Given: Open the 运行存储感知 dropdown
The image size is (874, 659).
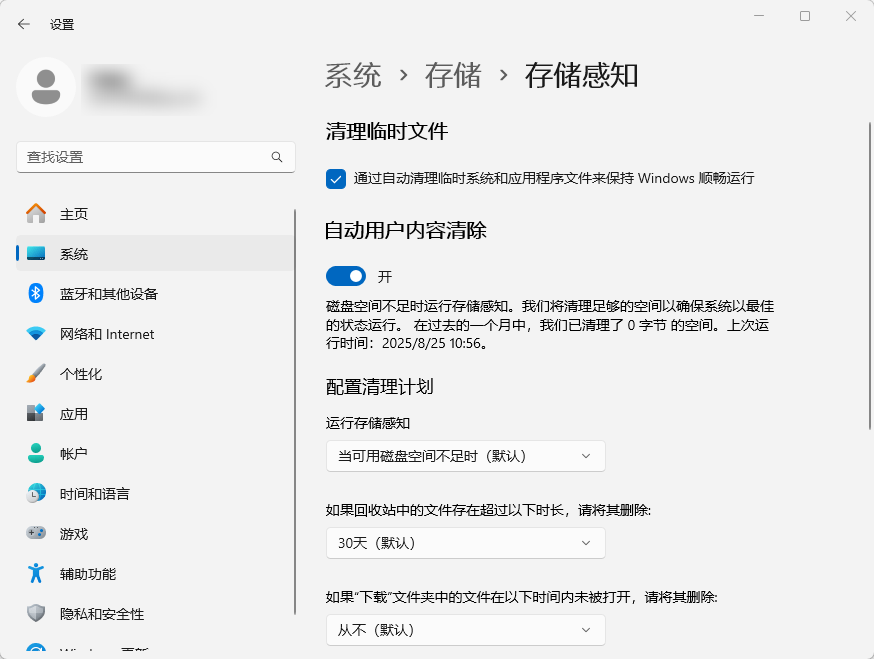Looking at the screenshot, I should 465,456.
